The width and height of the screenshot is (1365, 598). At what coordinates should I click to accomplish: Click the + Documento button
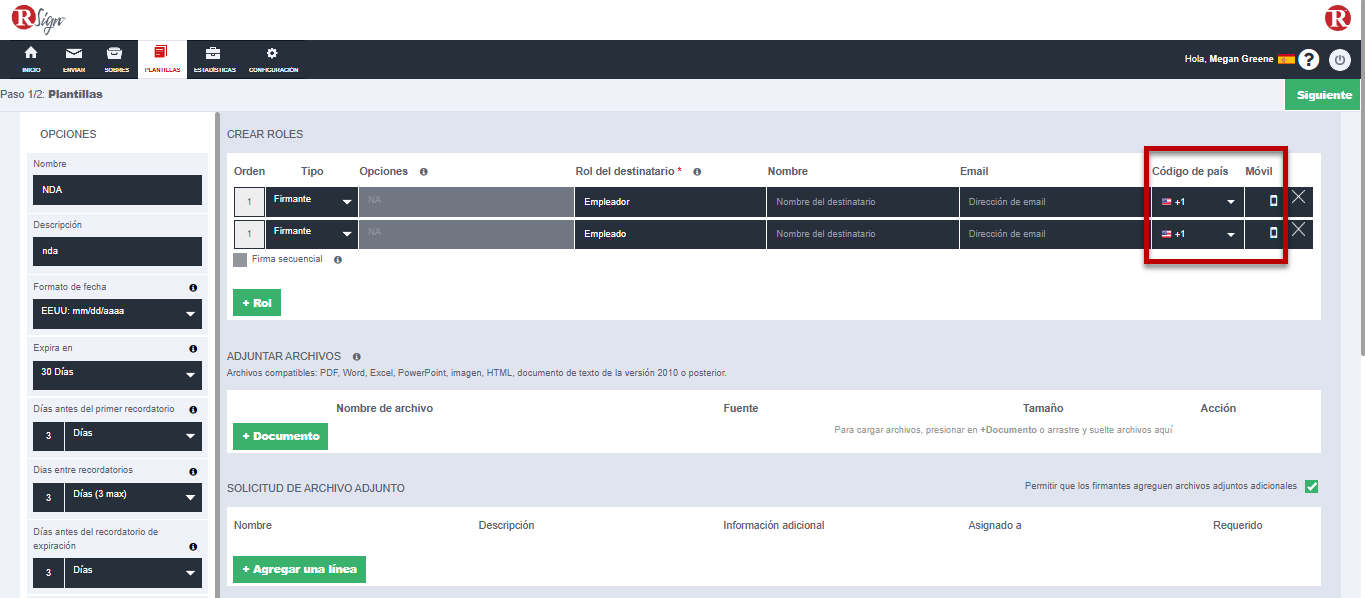280,436
